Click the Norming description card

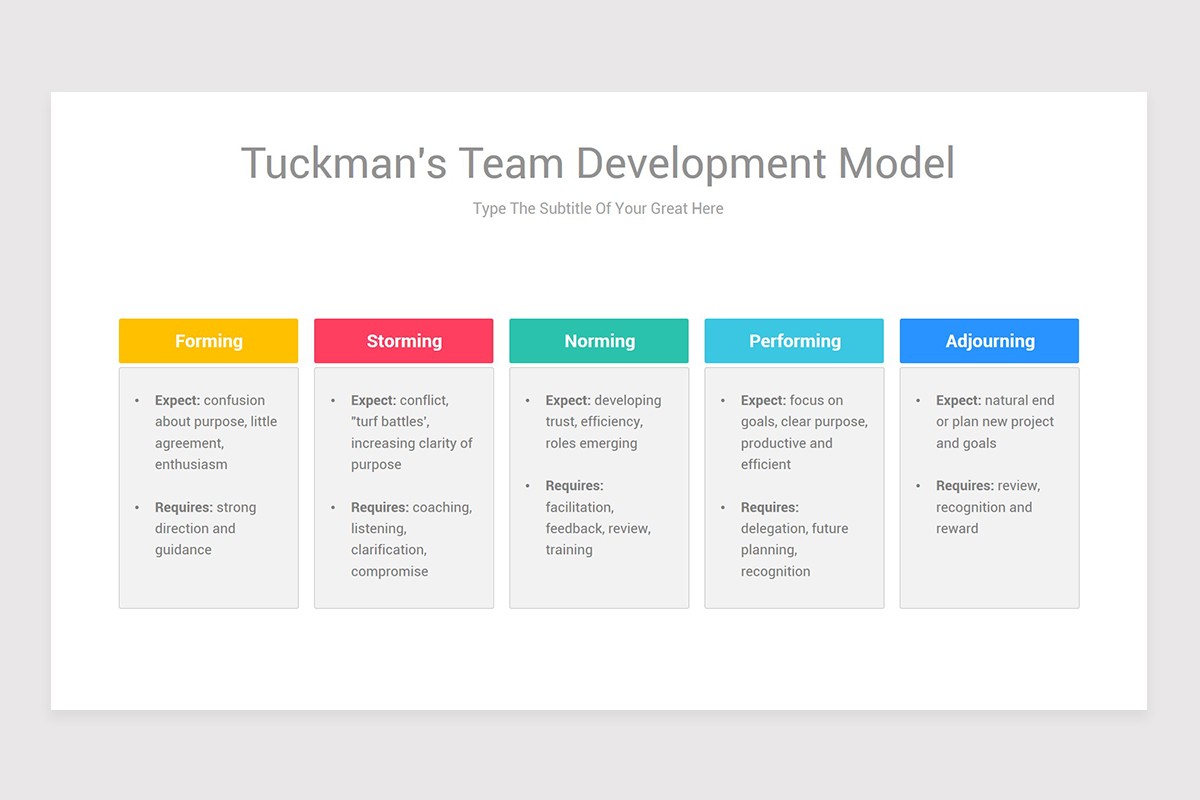[598, 487]
